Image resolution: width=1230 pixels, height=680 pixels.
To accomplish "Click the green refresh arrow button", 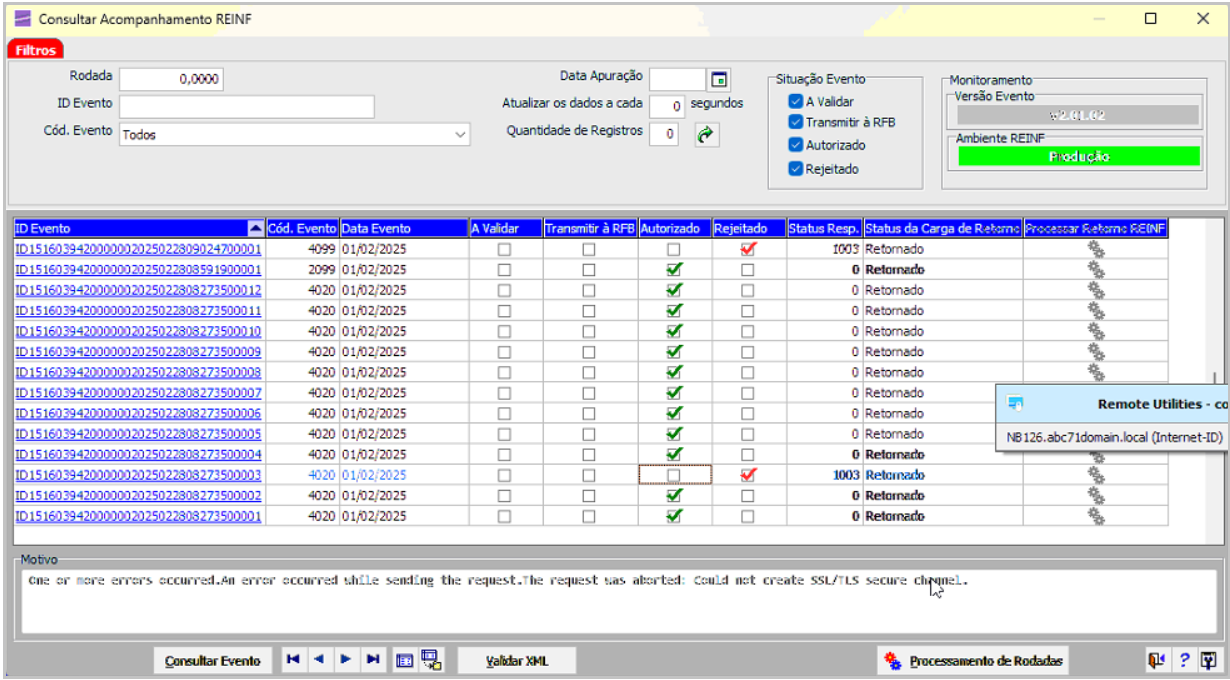I will pyautogui.click(x=707, y=134).
